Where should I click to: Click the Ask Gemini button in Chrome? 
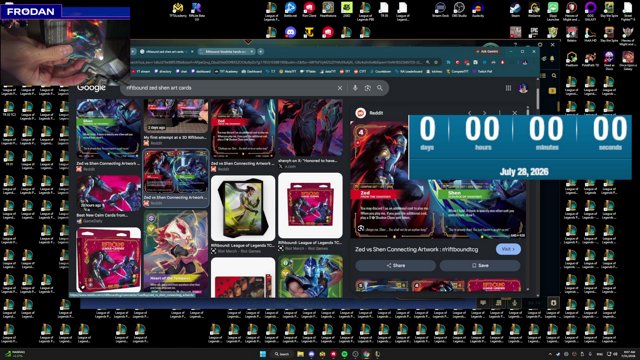point(487,51)
